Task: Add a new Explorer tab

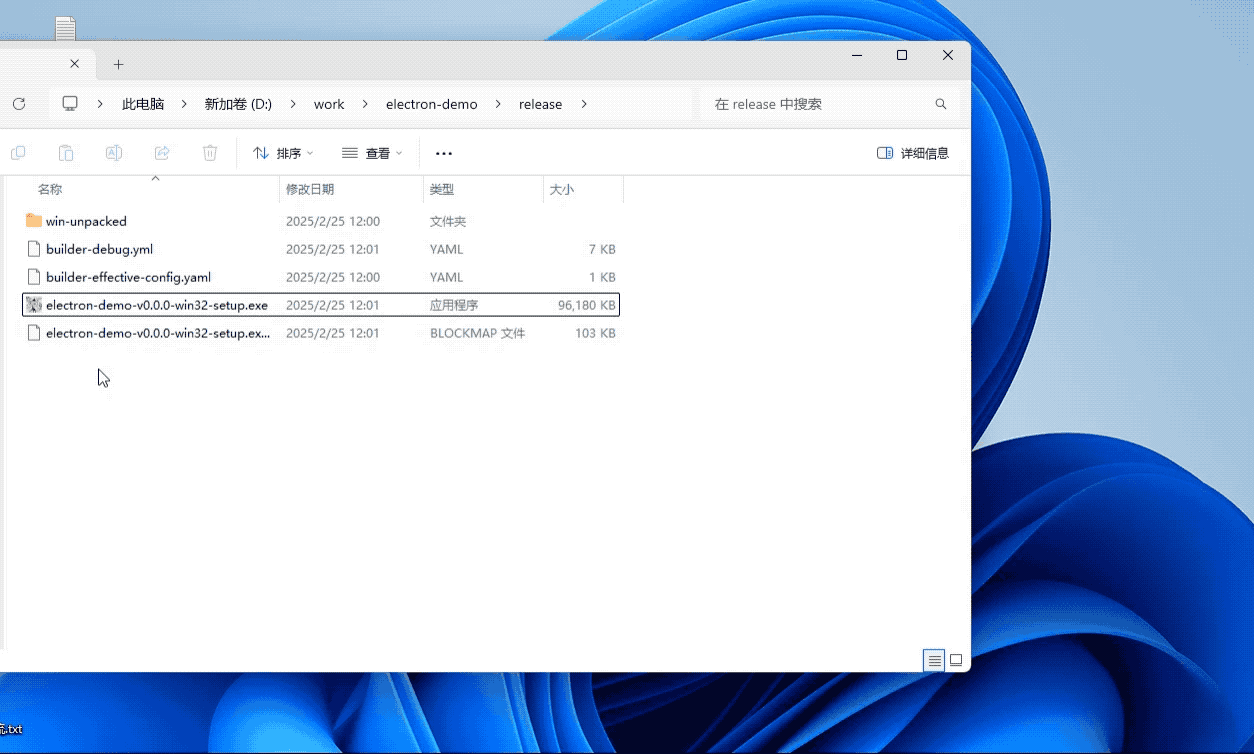Action: tap(118, 64)
